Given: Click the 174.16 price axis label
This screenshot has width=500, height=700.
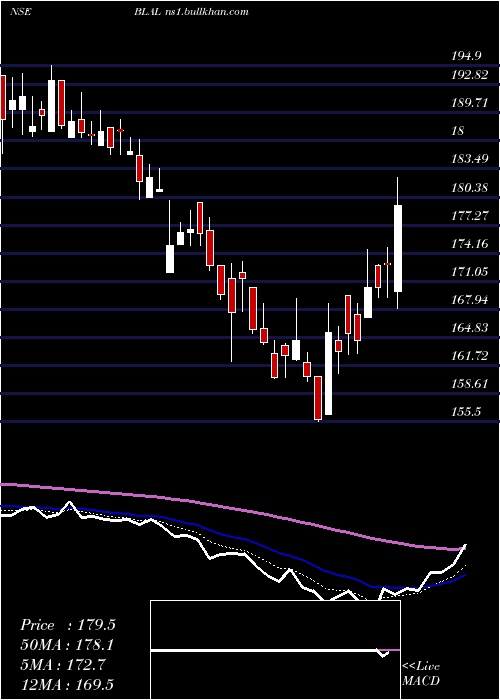Looking at the screenshot, I should (x=470, y=244).
